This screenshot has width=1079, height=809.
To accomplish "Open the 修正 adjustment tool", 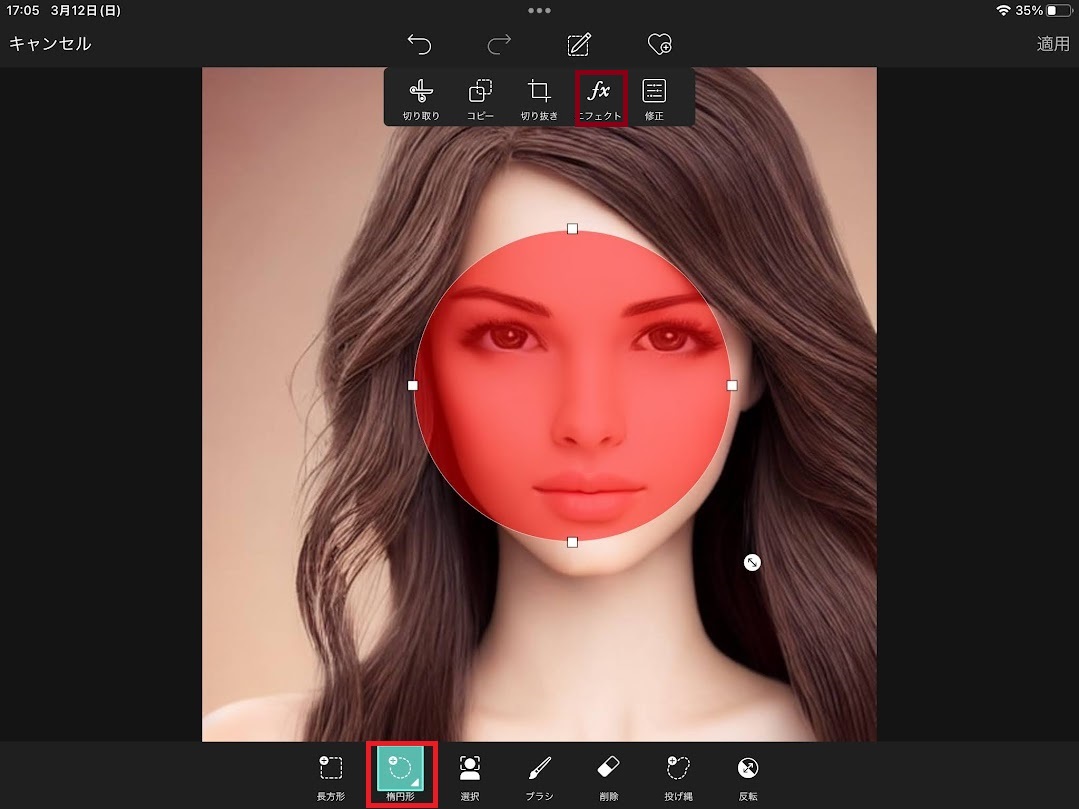I will (654, 98).
